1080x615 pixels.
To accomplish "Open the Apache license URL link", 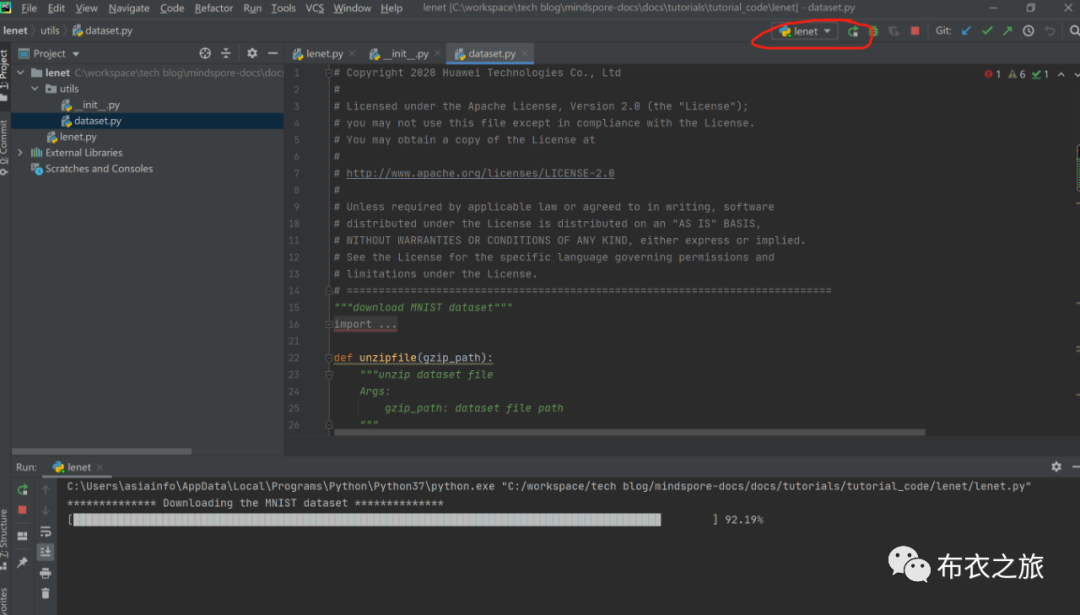I will click(x=480, y=174).
